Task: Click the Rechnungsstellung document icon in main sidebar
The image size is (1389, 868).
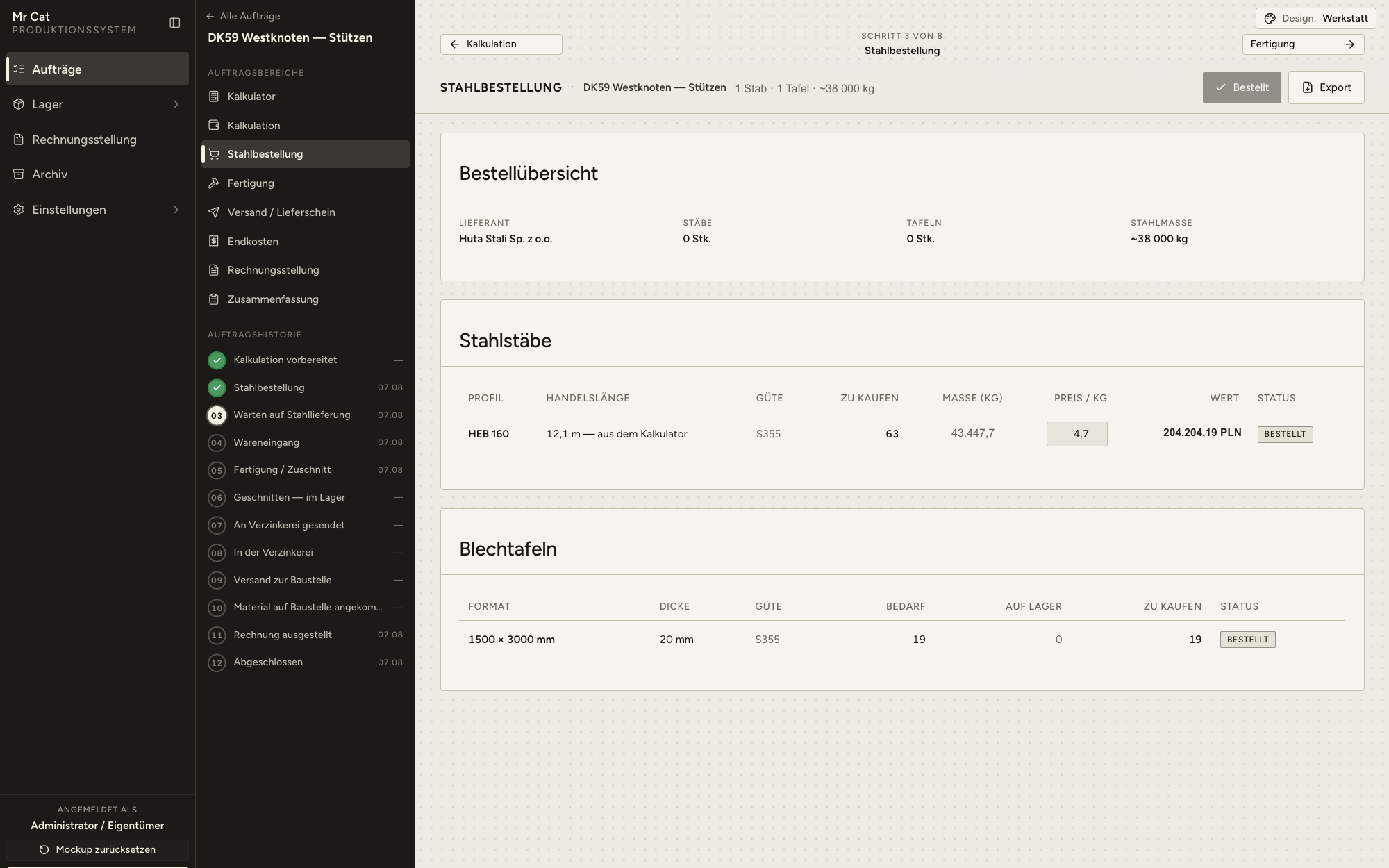Action: 19,140
